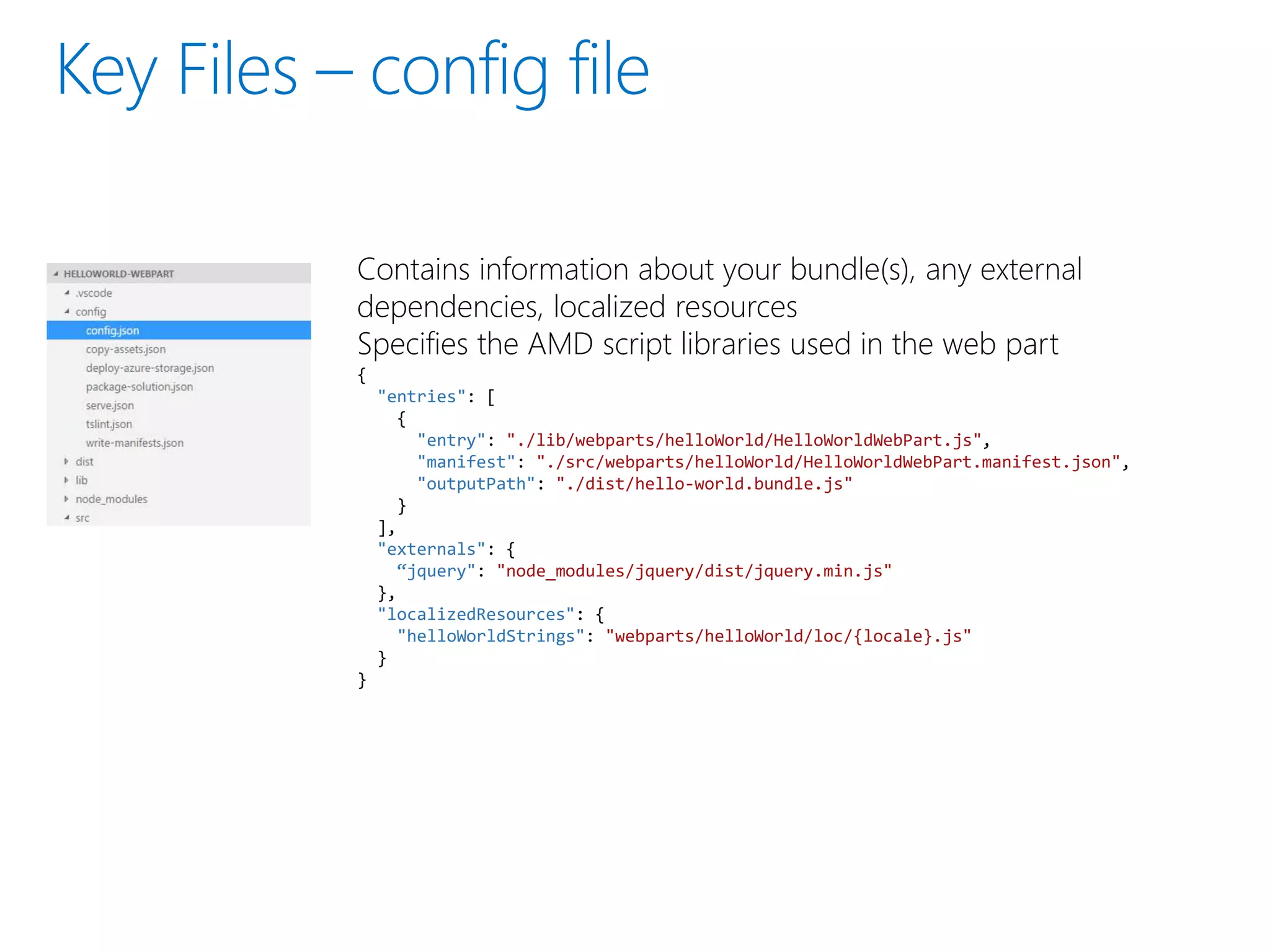Collapse the src folder arrow

click(67, 518)
